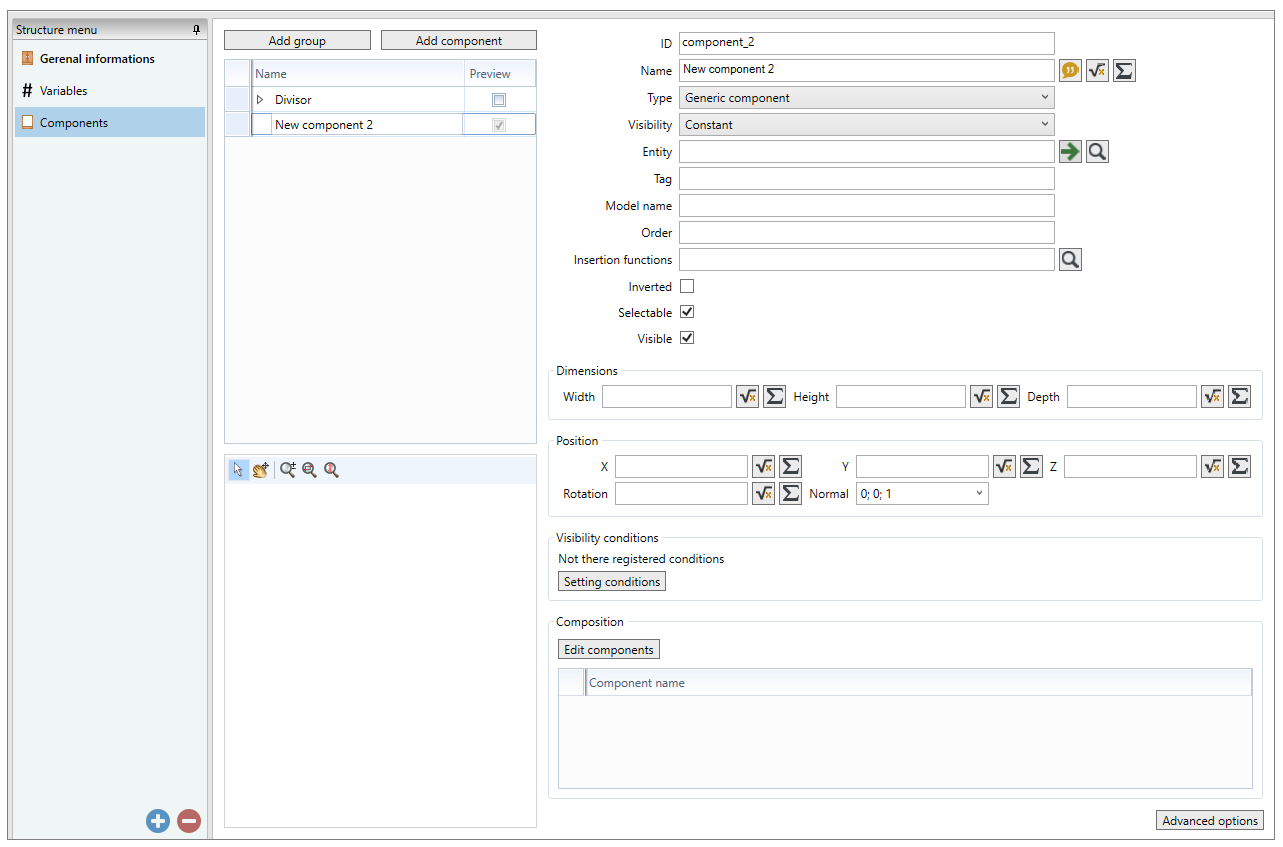The width and height of the screenshot is (1283, 847).
Task: Uncheck the Visible checkbox
Action: coord(687,338)
